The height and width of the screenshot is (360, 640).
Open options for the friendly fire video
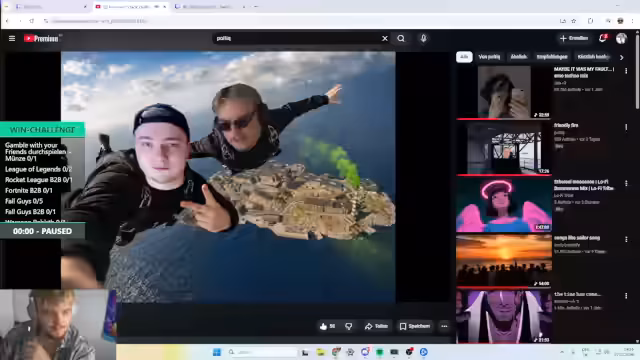(x=626, y=127)
